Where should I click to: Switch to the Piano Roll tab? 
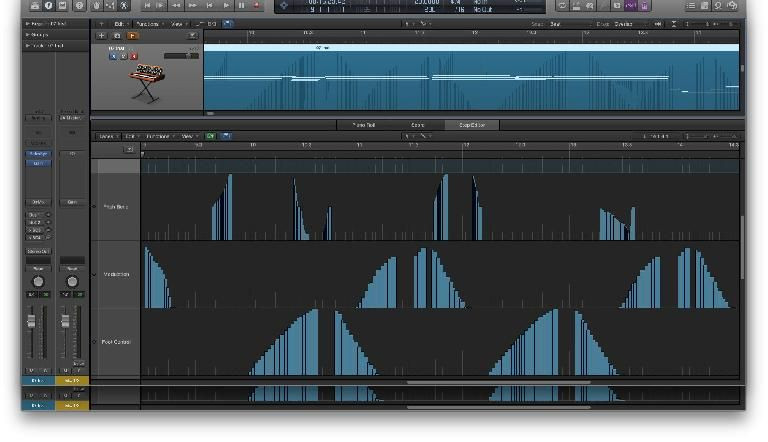point(364,125)
